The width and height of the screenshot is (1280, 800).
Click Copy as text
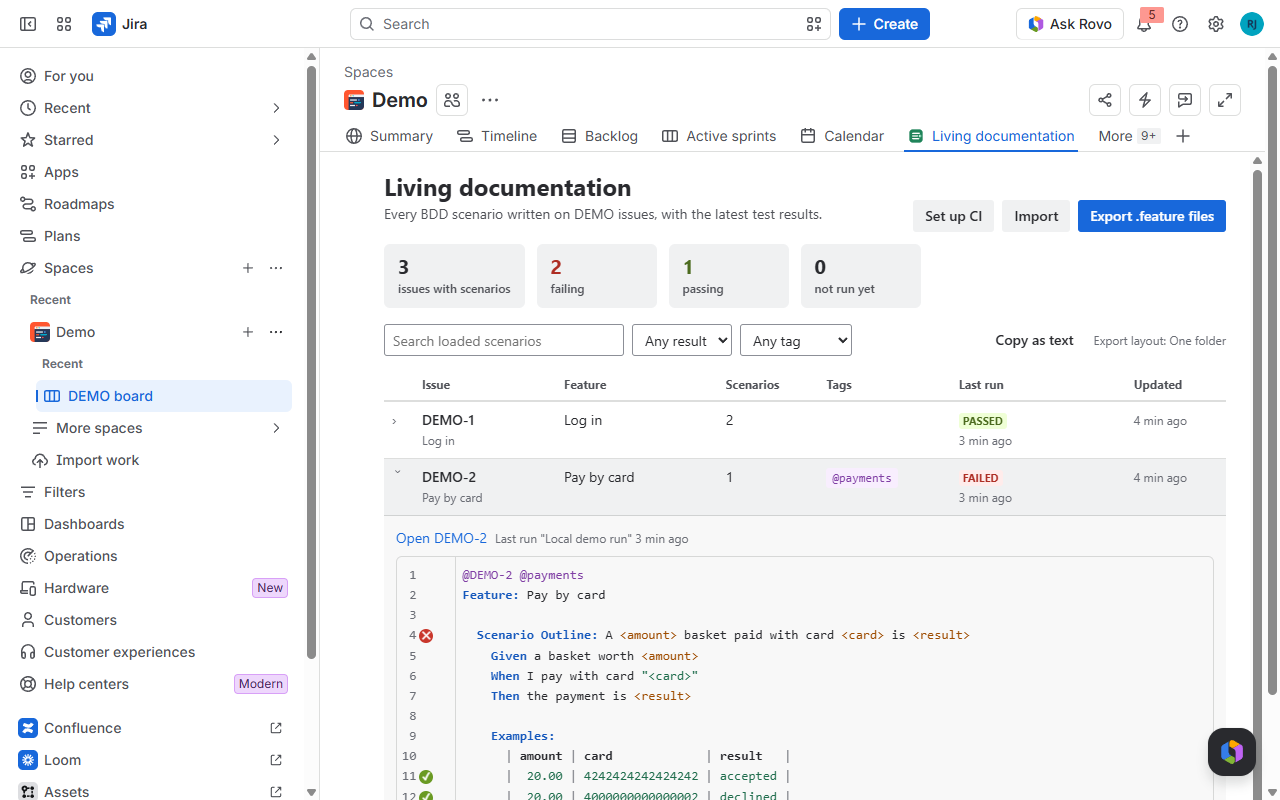(1034, 340)
